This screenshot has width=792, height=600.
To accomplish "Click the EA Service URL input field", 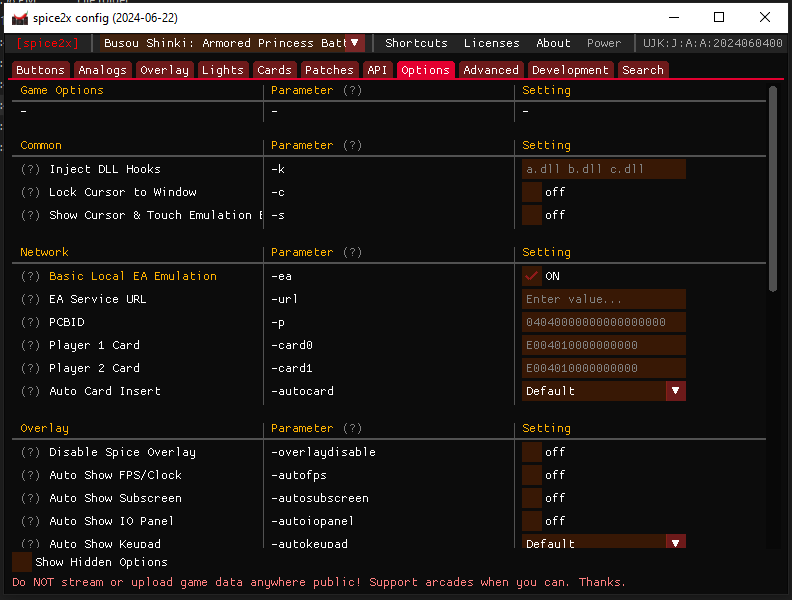I will [604, 299].
